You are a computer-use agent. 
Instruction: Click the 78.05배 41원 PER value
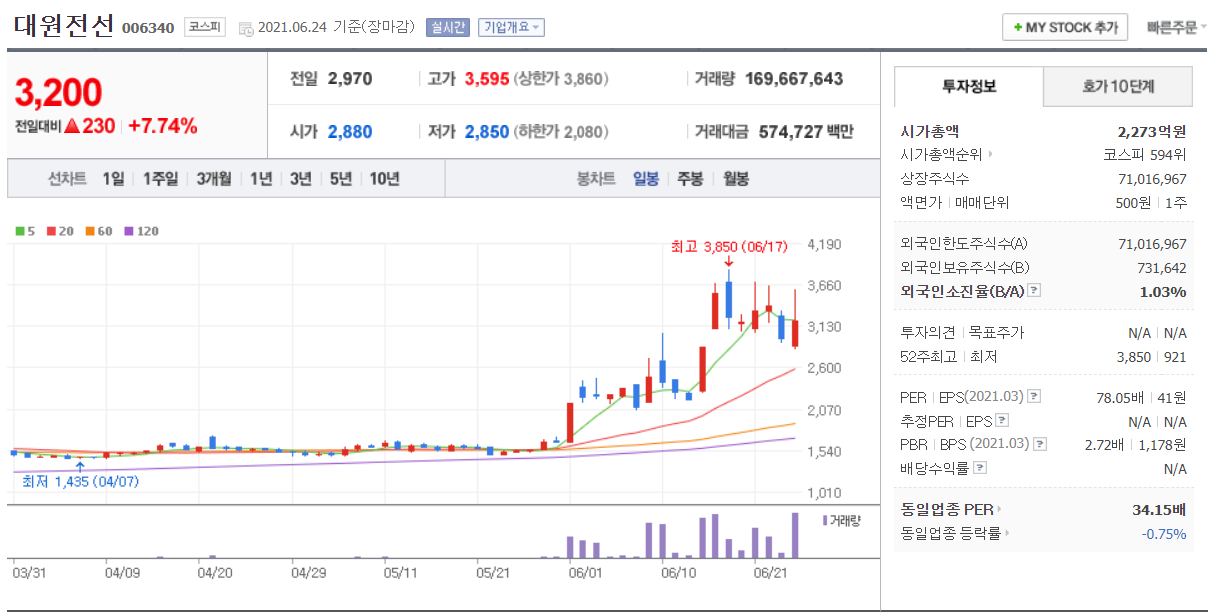click(1141, 396)
